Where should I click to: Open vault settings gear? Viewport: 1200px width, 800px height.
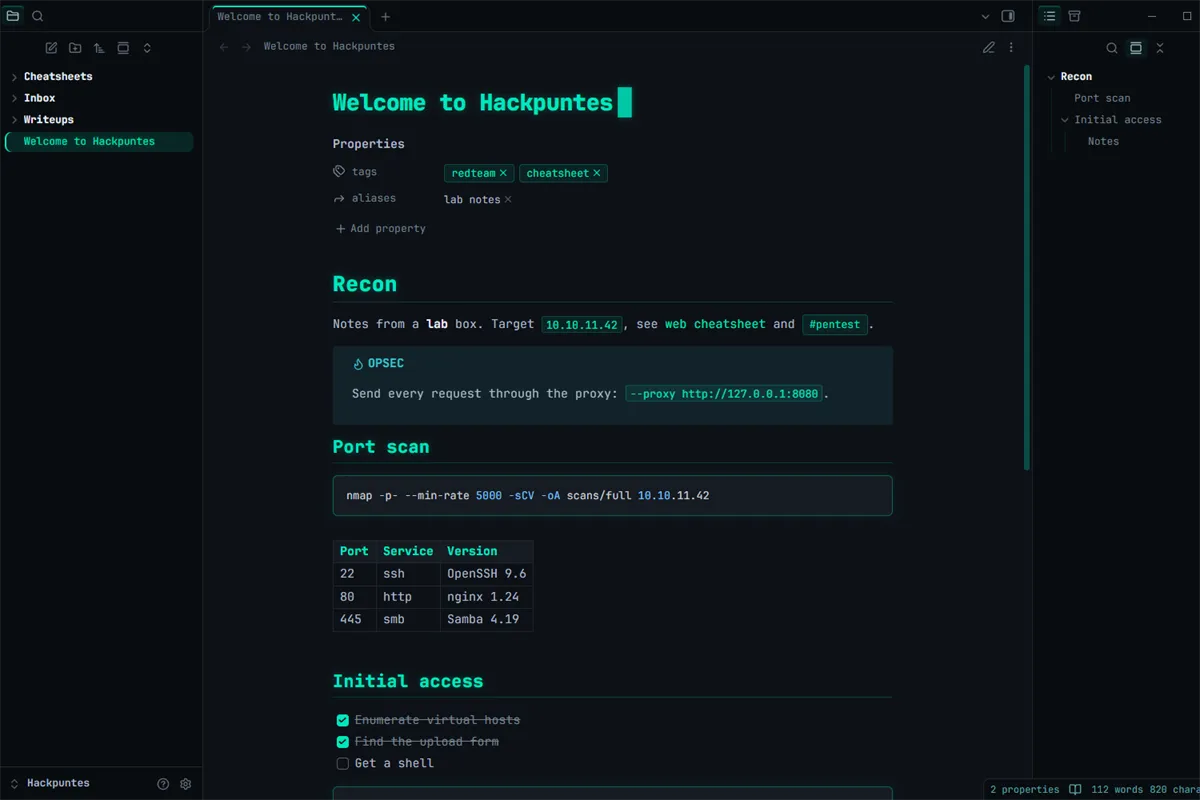(185, 784)
